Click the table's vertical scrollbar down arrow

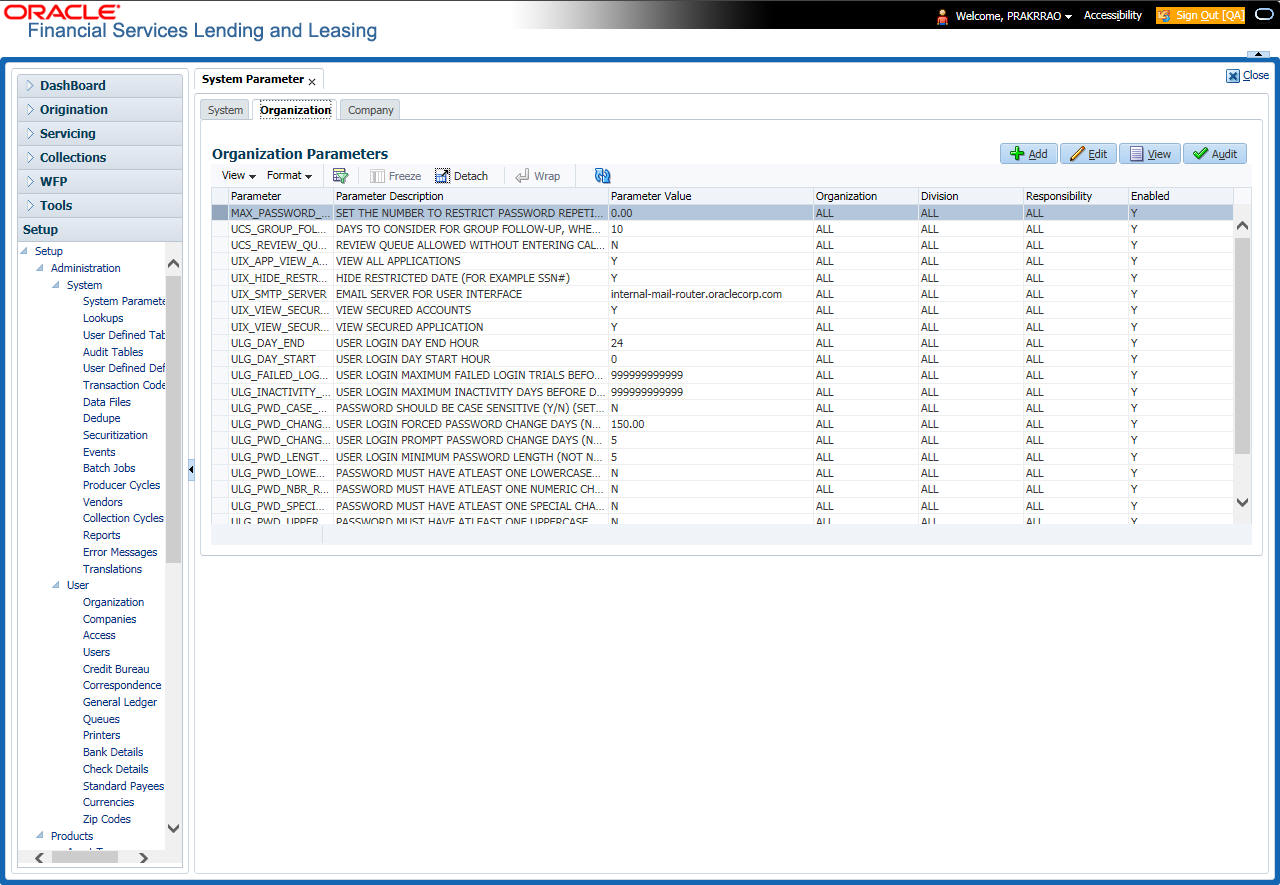(x=1243, y=503)
